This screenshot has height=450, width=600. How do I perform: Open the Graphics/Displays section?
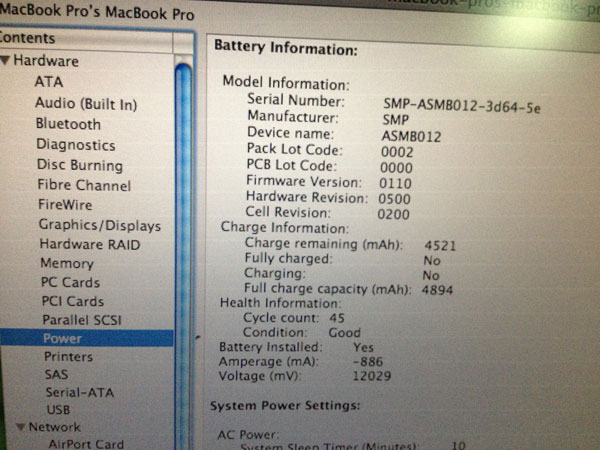99,225
